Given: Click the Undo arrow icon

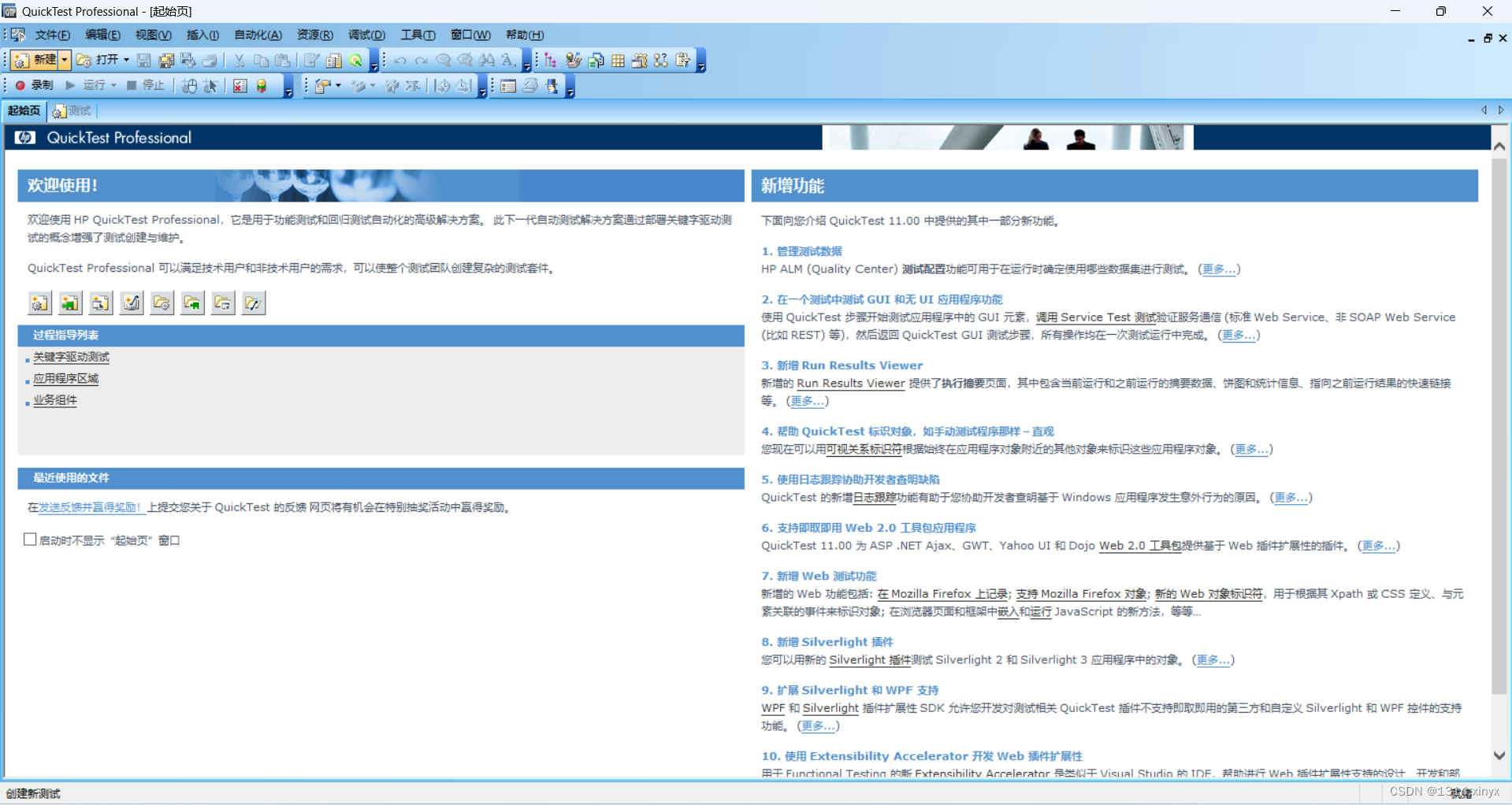Looking at the screenshot, I should pyautogui.click(x=399, y=60).
